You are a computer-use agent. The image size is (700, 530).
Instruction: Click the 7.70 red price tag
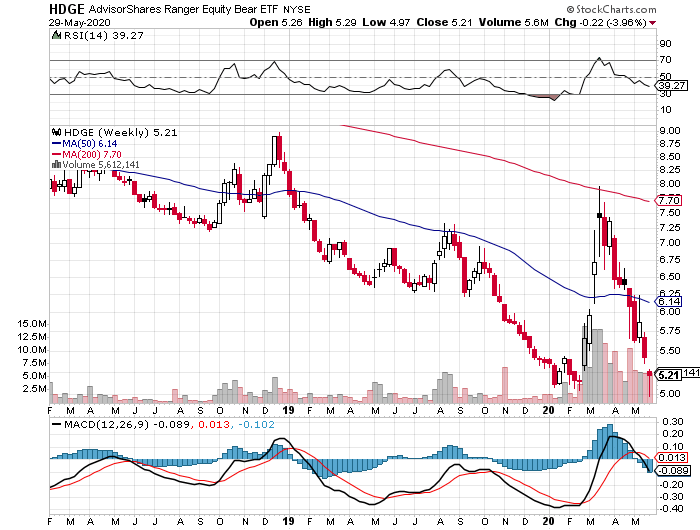[669, 201]
